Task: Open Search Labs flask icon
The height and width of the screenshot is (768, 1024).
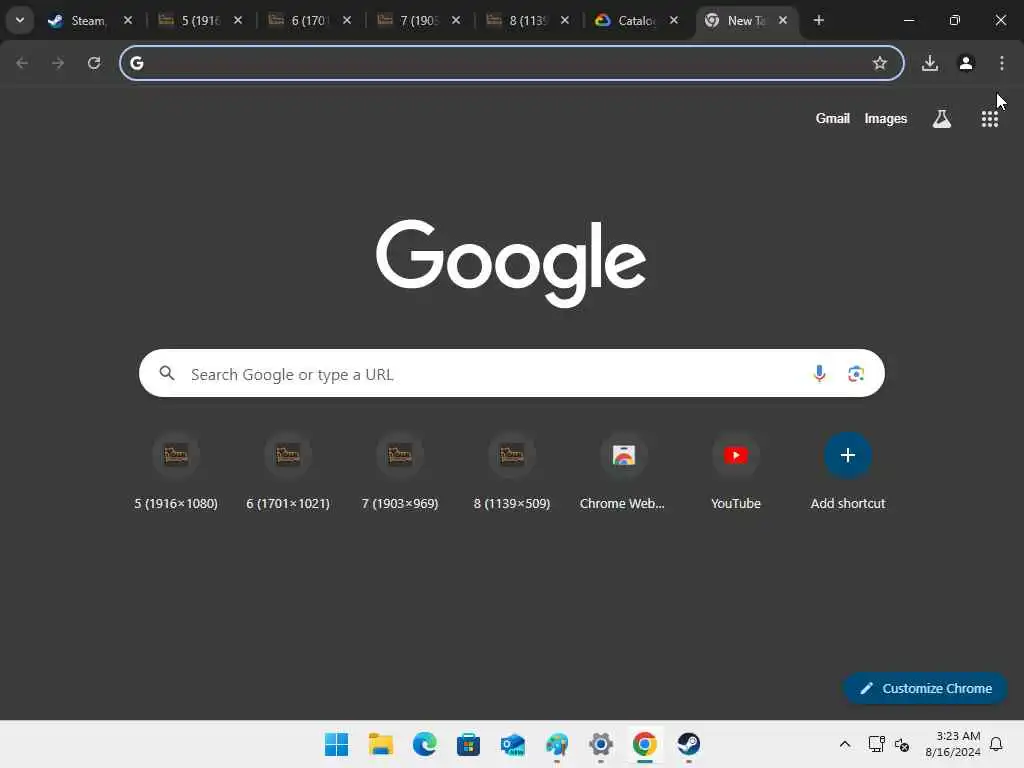Action: [942, 119]
